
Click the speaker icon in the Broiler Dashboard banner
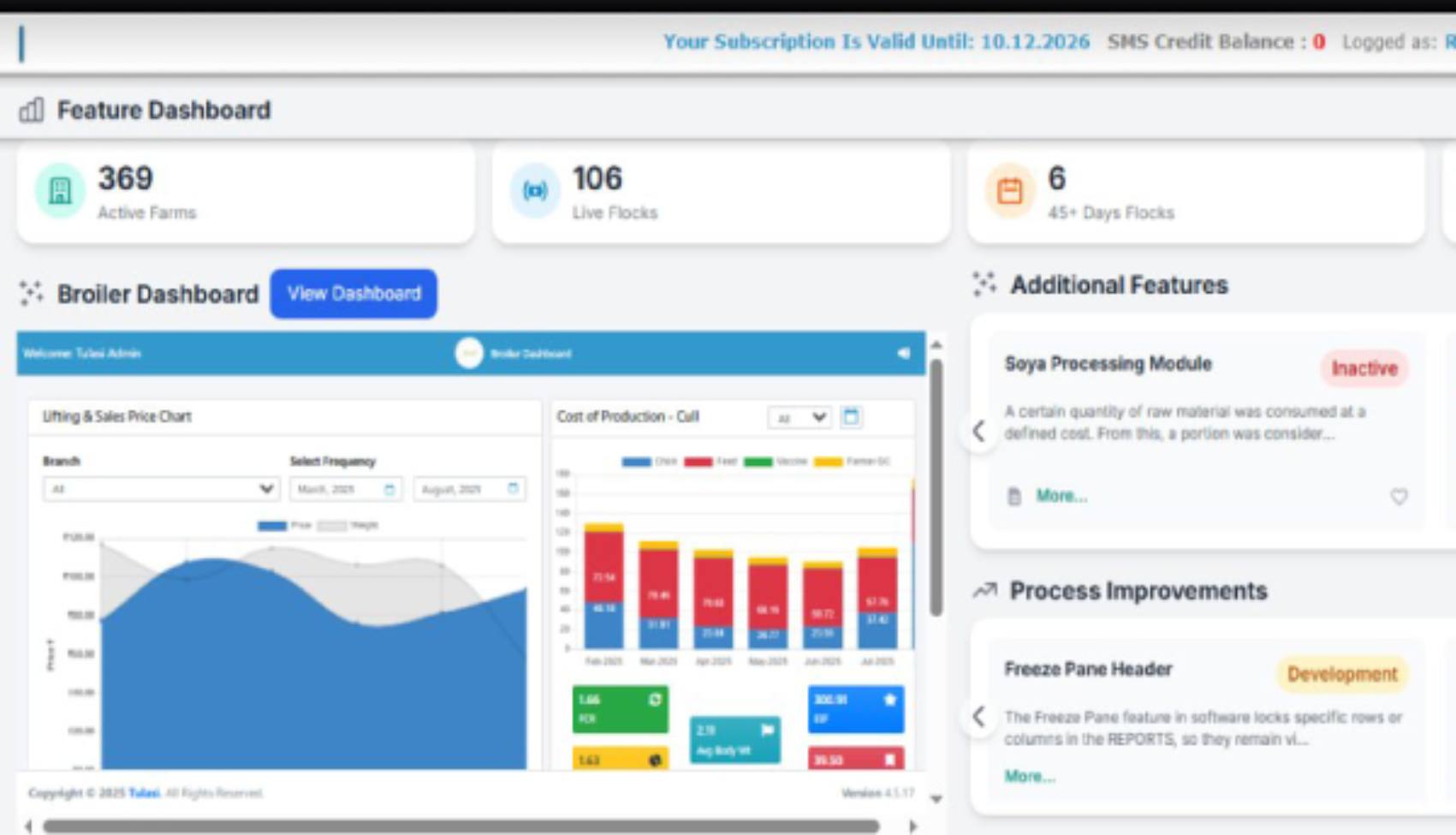[x=905, y=354]
